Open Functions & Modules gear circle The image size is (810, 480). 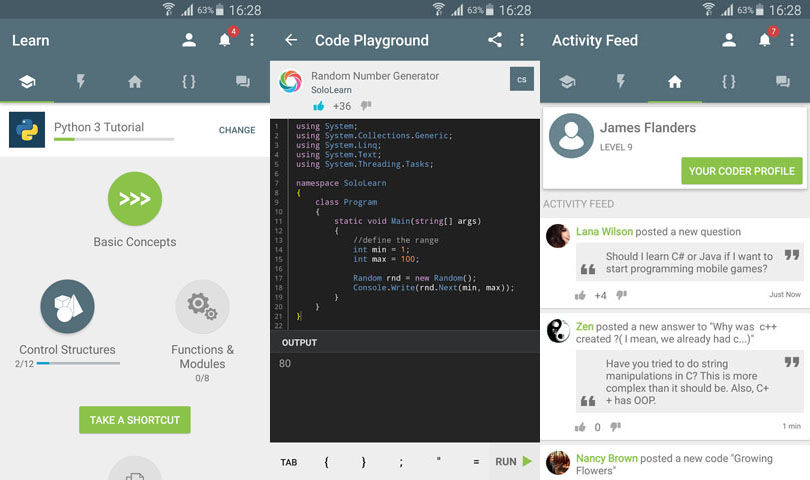(202, 306)
